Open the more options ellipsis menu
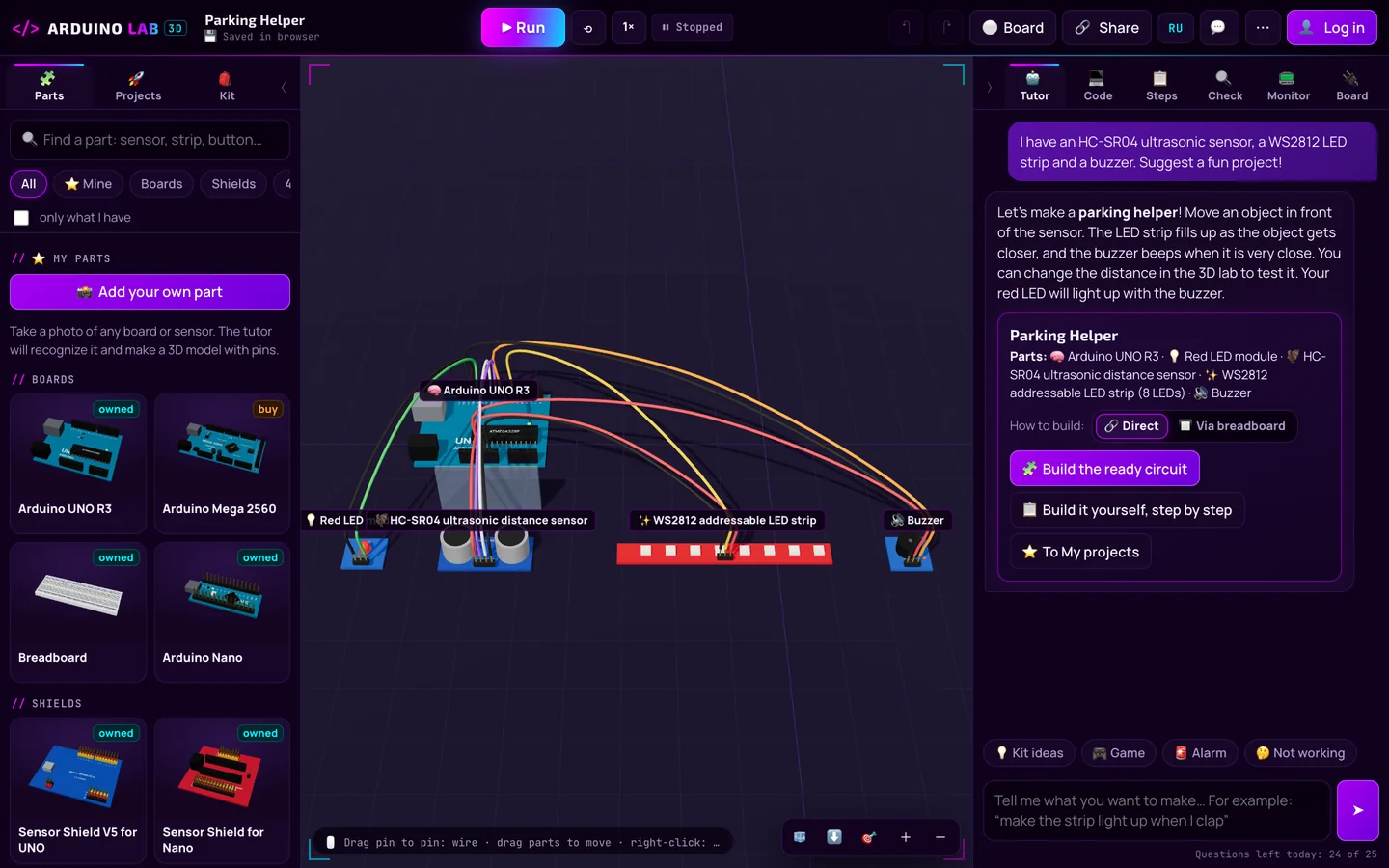This screenshot has width=1389, height=868. [x=1263, y=28]
